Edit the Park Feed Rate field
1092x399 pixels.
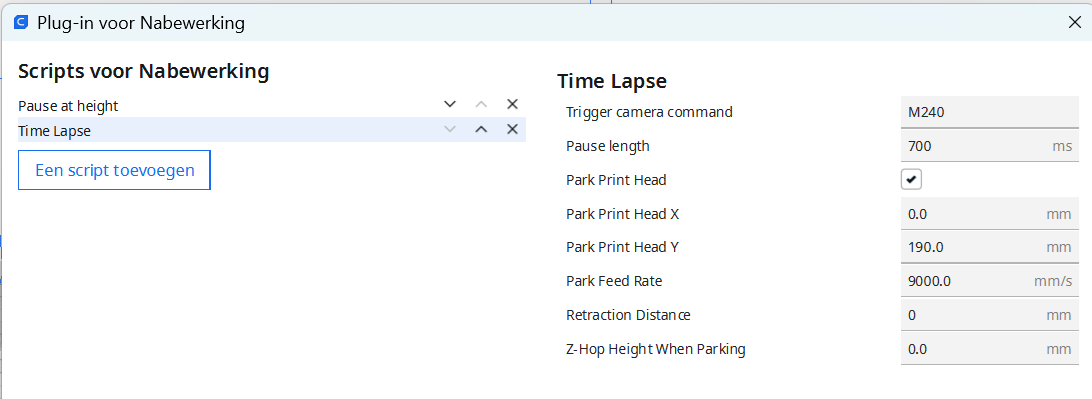click(x=990, y=281)
